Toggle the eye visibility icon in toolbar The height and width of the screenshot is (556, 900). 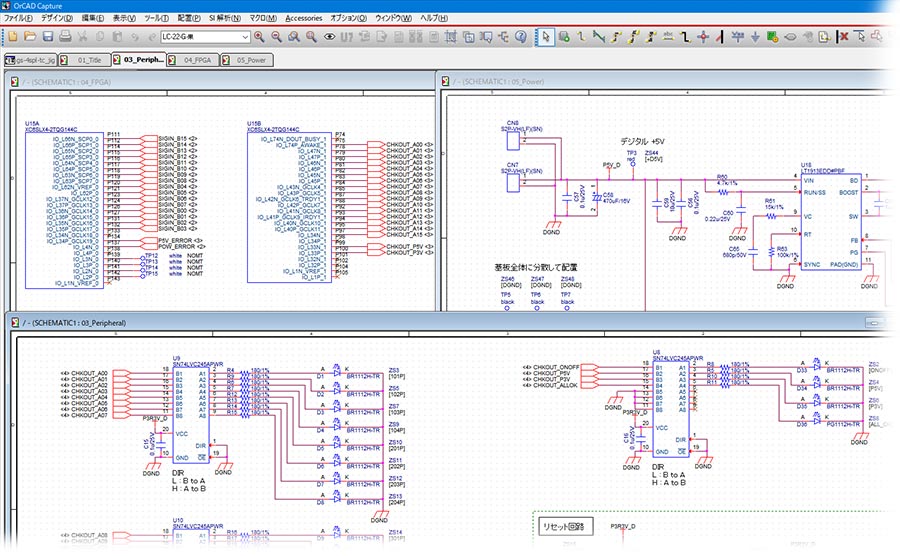pyautogui.click(x=329, y=37)
